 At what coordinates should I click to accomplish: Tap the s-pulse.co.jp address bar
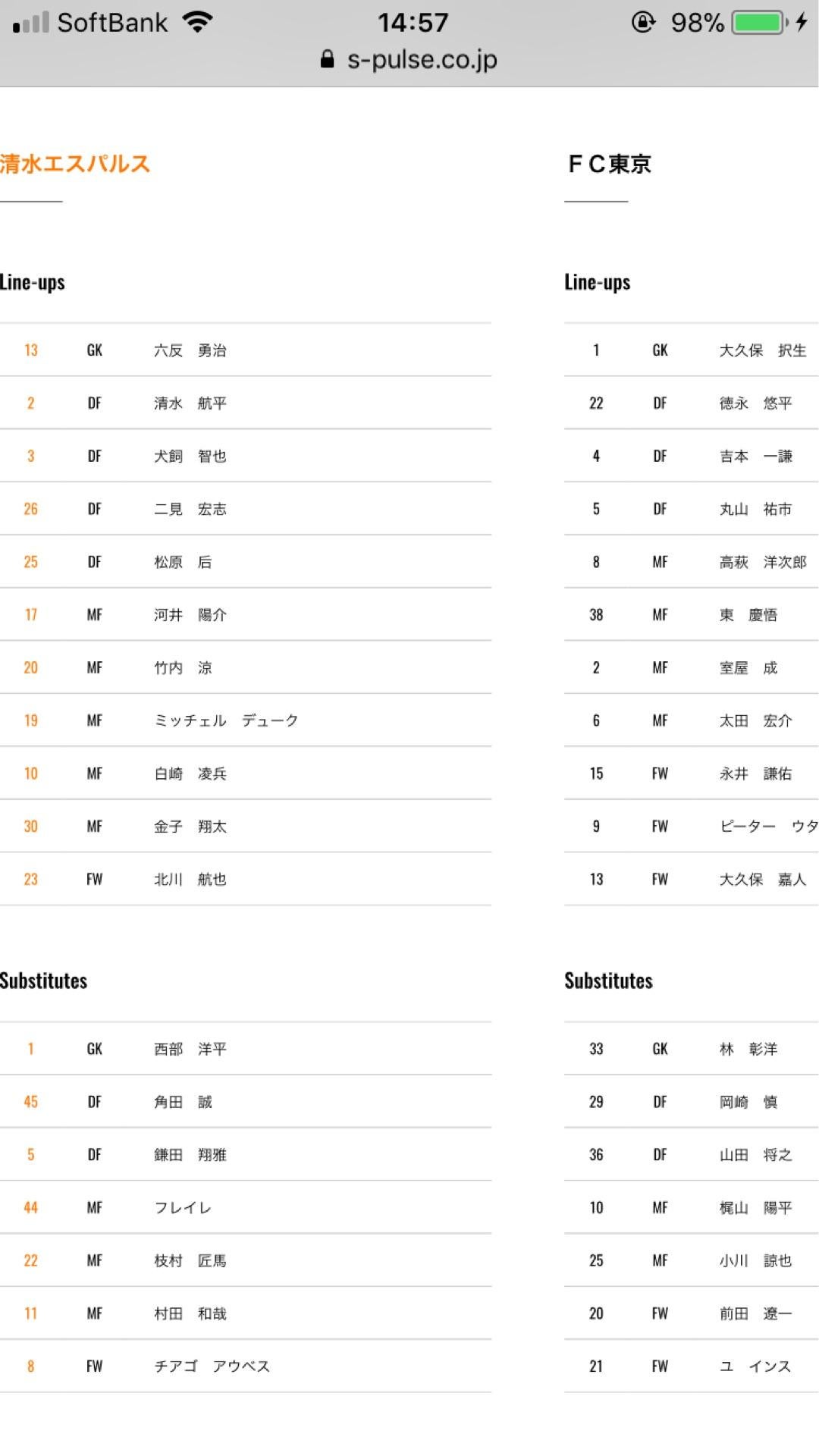[x=422, y=60]
